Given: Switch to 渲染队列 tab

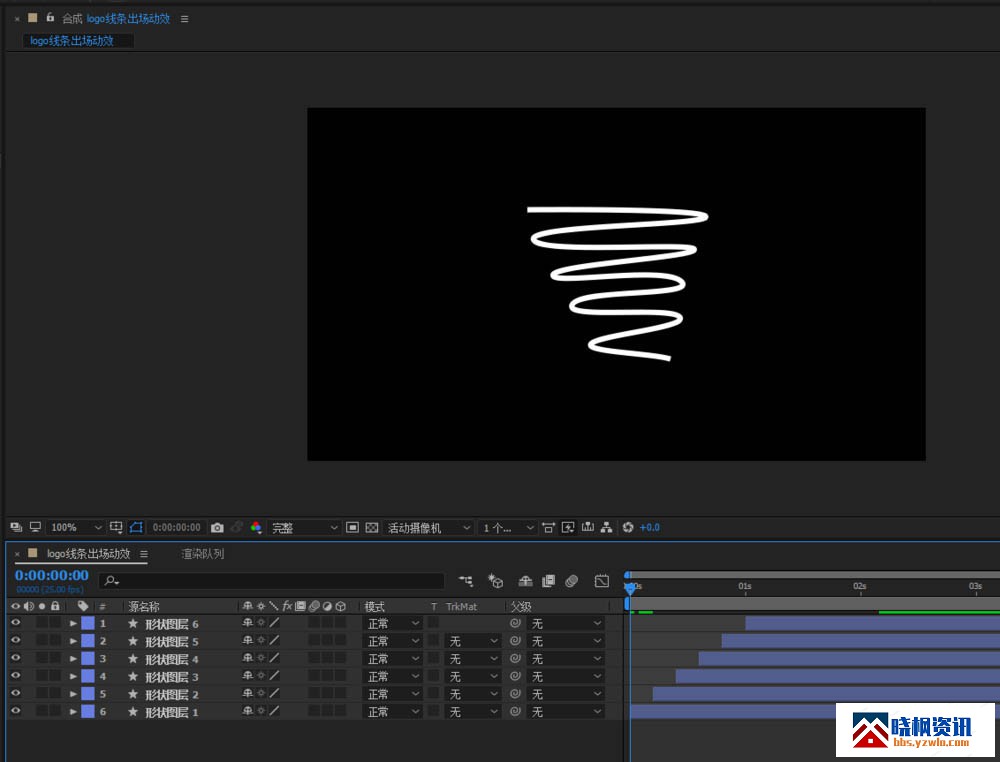Looking at the screenshot, I should pos(203,553).
